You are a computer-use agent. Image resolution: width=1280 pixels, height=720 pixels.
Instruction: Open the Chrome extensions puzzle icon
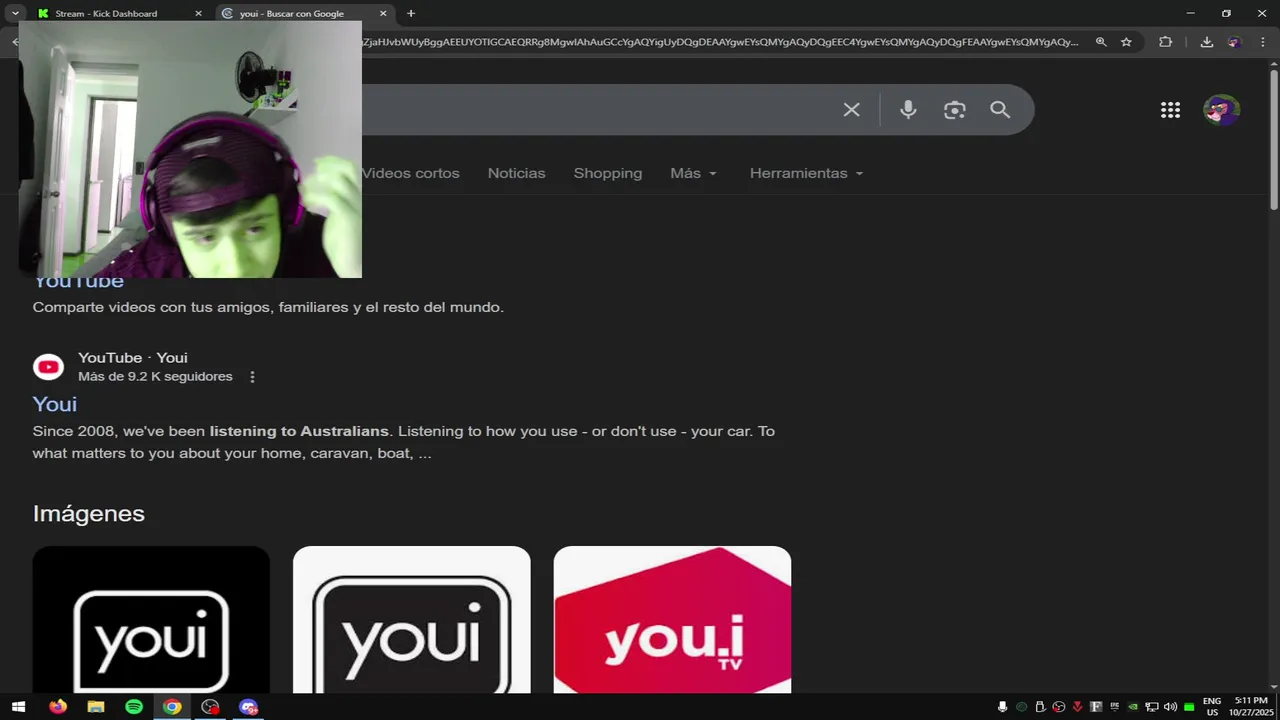1165,42
